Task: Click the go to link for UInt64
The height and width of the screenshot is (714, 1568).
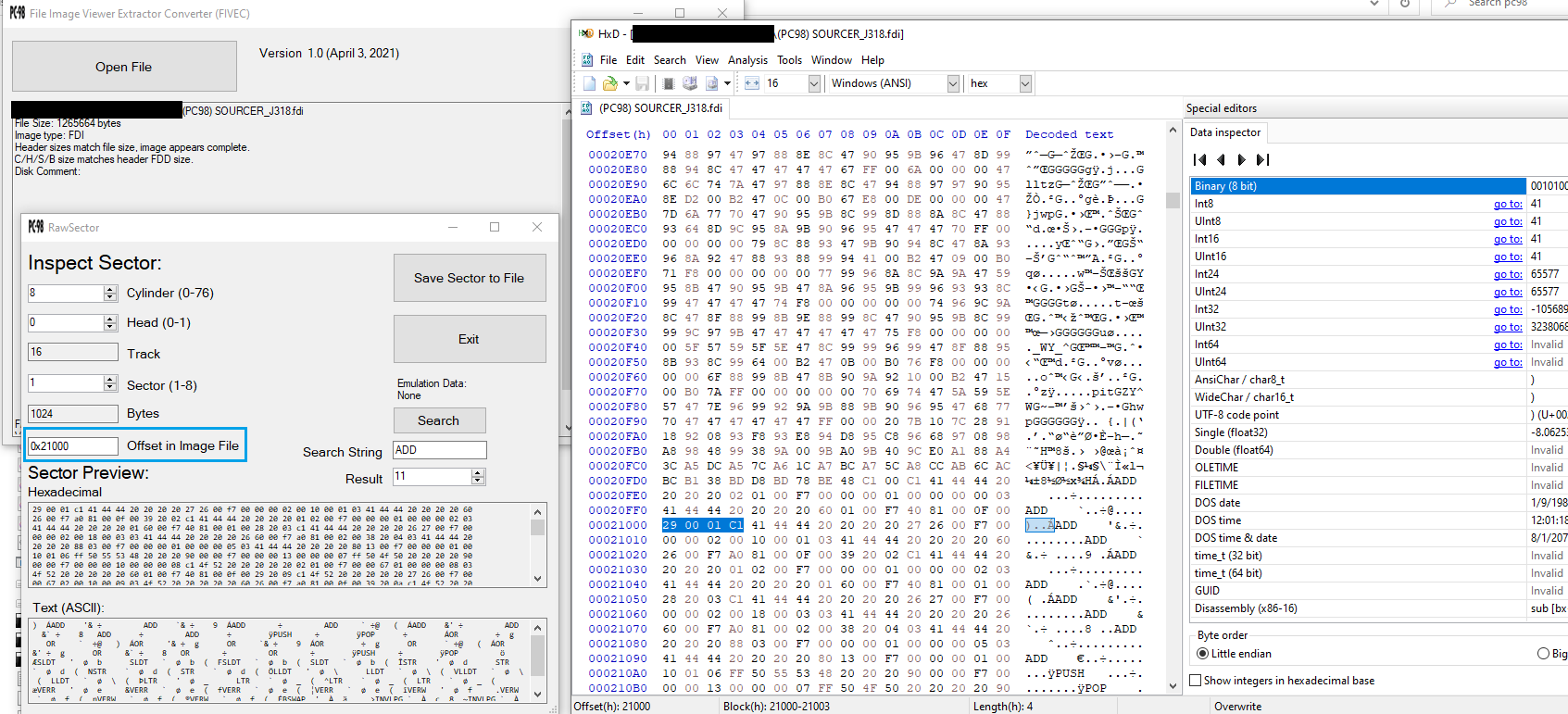Action: click(1507, 362)
